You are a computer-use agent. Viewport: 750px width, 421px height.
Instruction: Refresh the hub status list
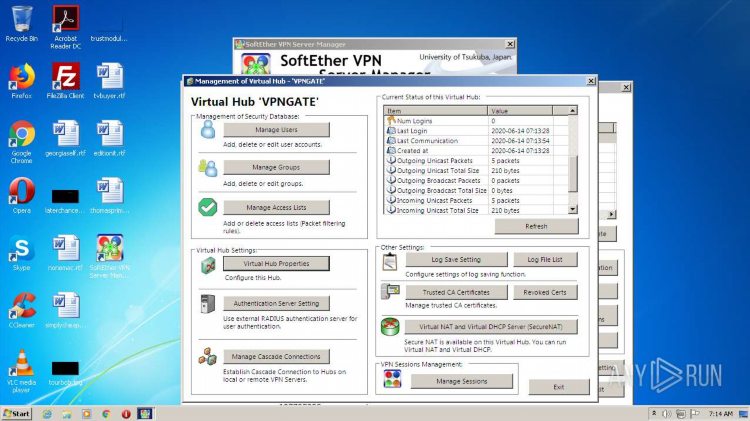pos(536,226)
